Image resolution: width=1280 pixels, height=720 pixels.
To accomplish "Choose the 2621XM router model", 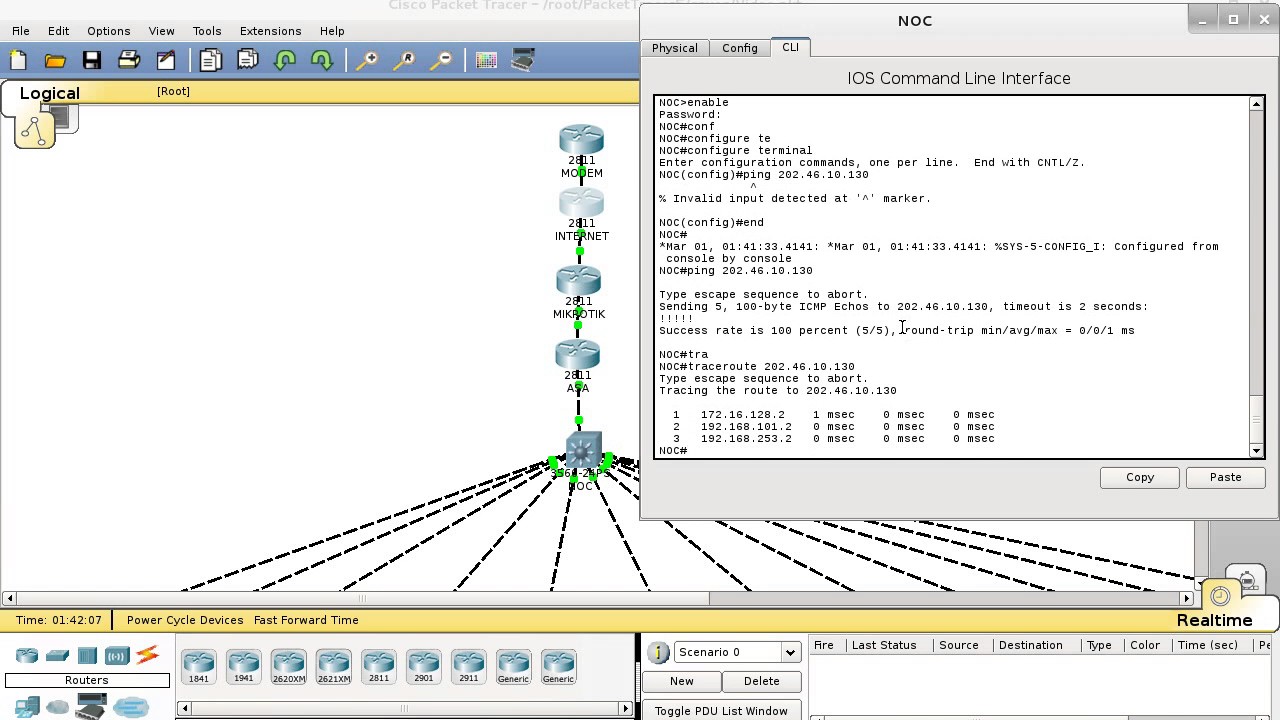I will [x=333, y=667].
